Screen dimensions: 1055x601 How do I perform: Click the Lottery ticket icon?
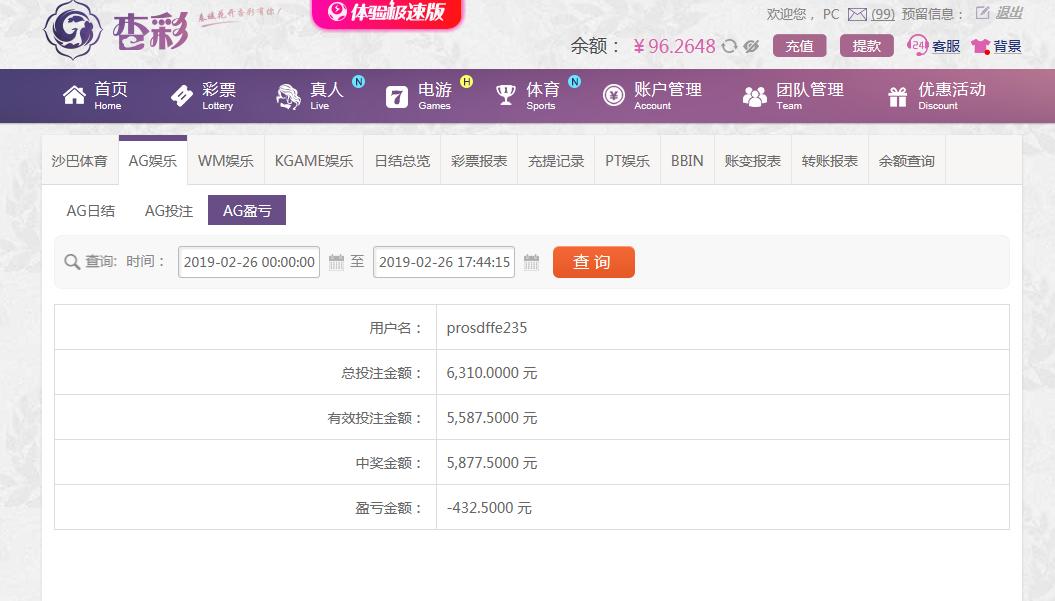182,96
